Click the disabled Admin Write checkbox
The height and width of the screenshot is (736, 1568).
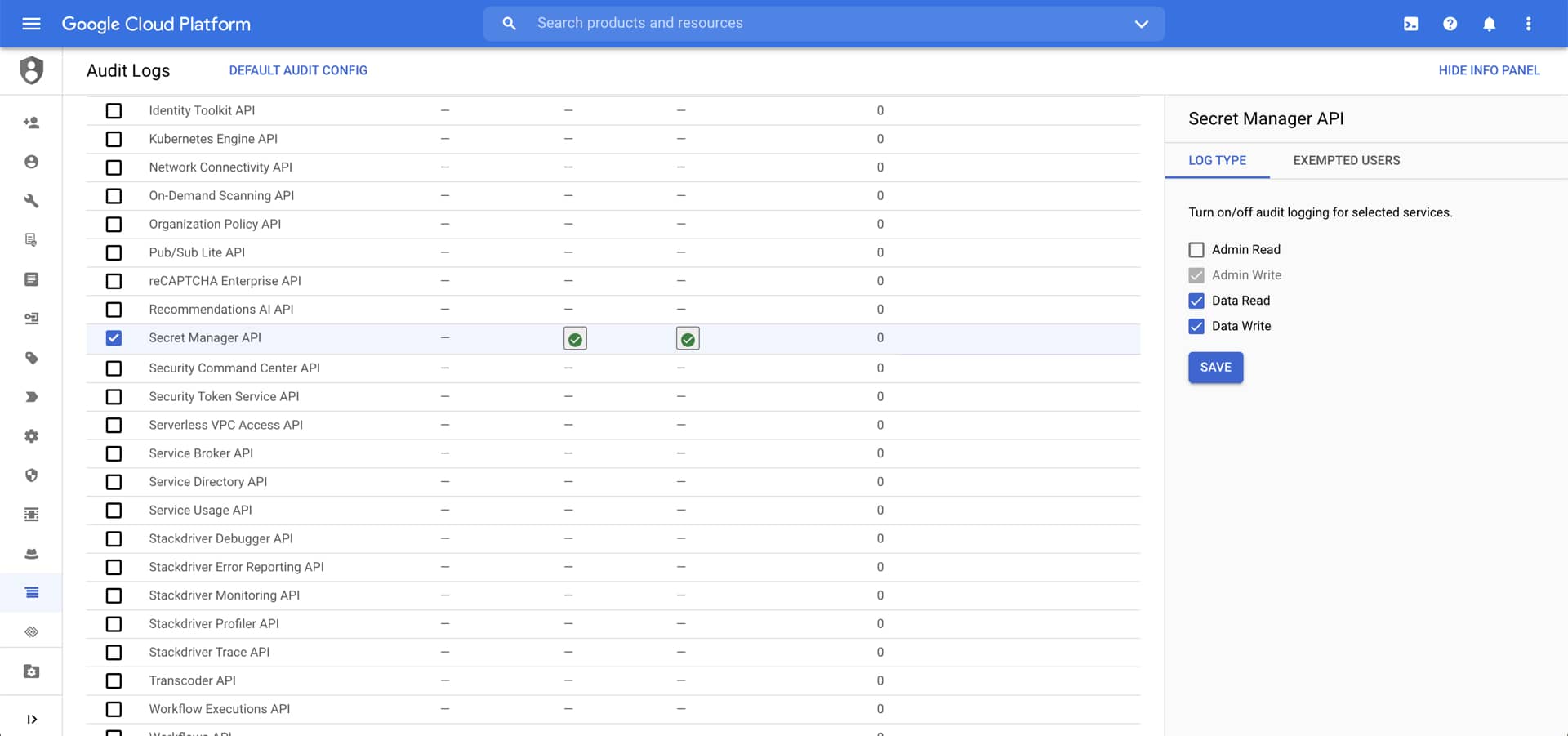[1196, 275]
